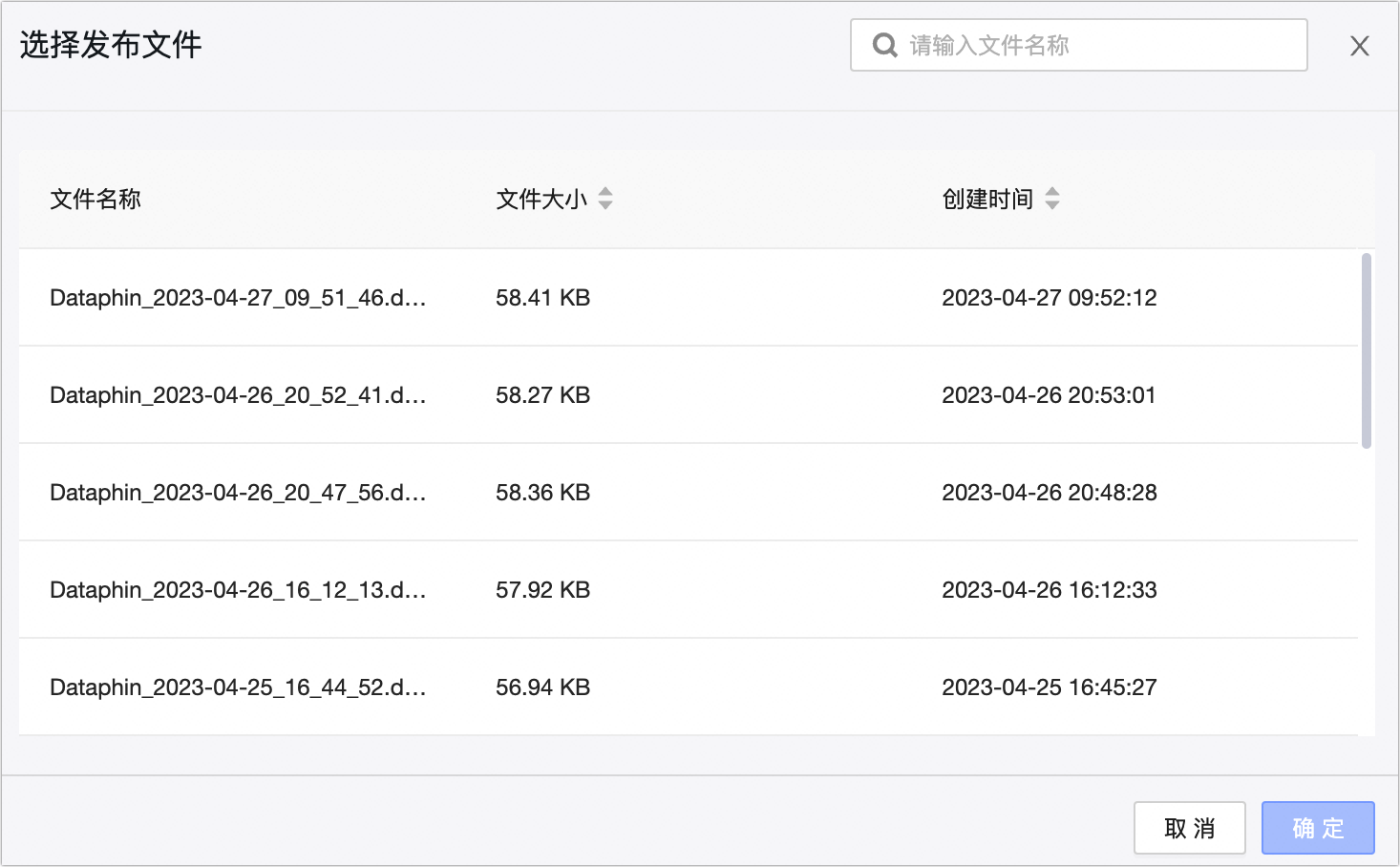Screen dimensions: 1400x867
Task: Click the 2023-04-25 16:45:27 timestamp cell
Action: pos(1049,687)
